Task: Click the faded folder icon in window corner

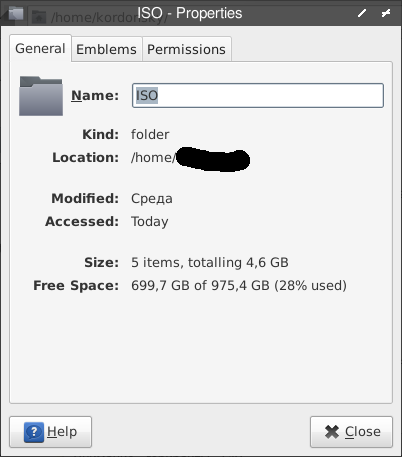Action: pos(16,14)
